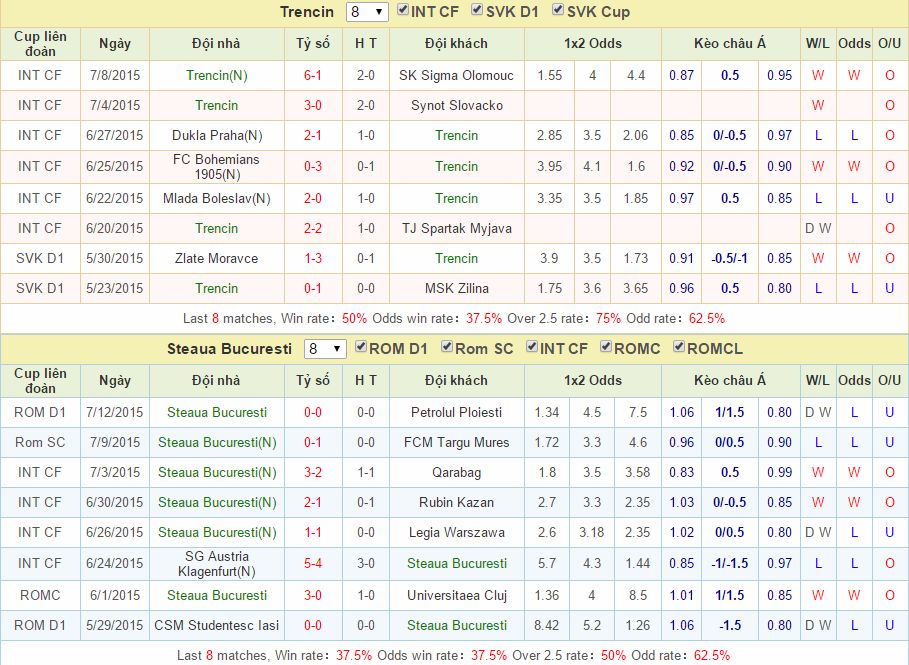
Task: Open FCM Targu Mures team link
Action: click(456, 443)
